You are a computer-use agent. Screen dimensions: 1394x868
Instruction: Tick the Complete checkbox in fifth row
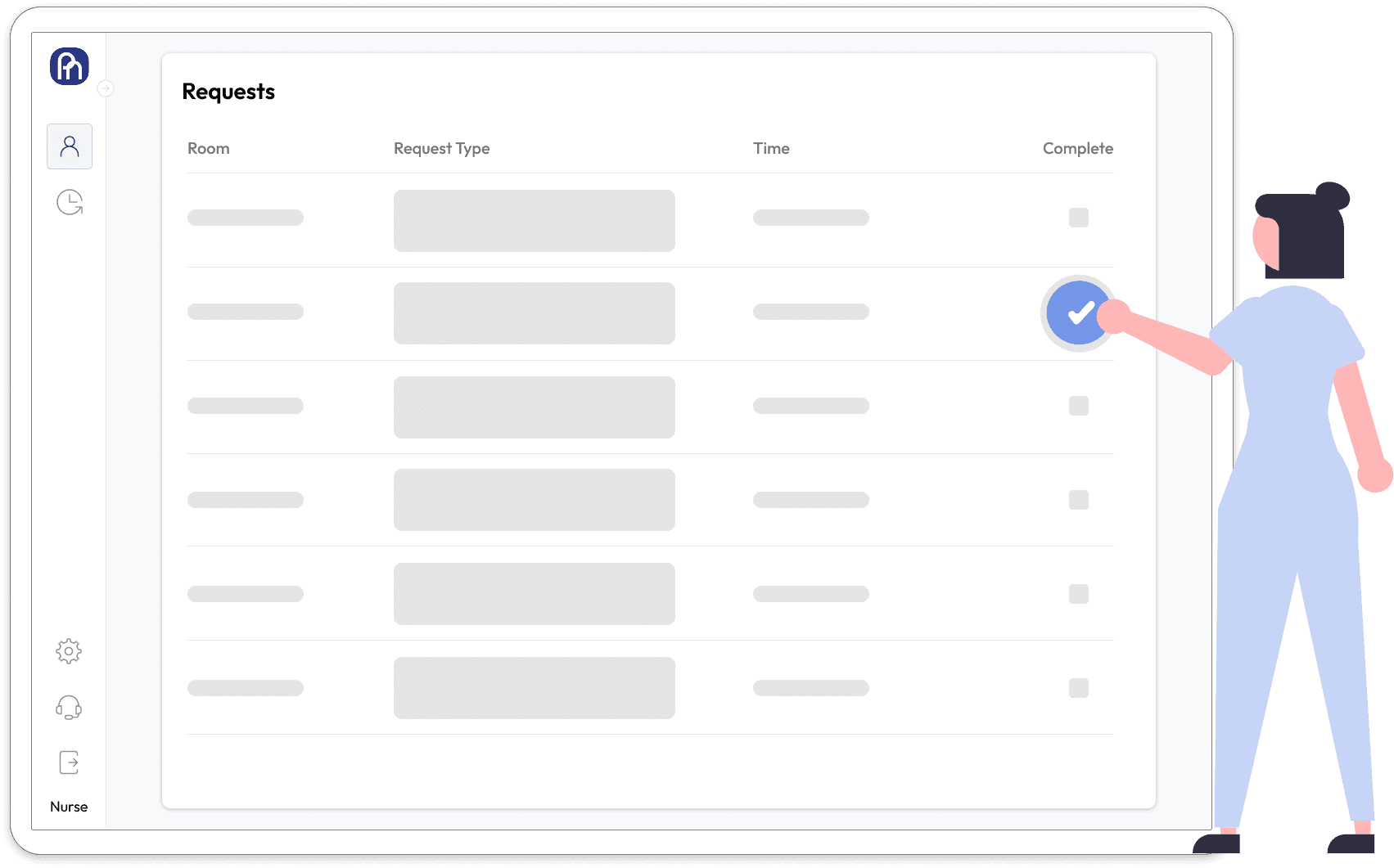(x=1079, y=594)
